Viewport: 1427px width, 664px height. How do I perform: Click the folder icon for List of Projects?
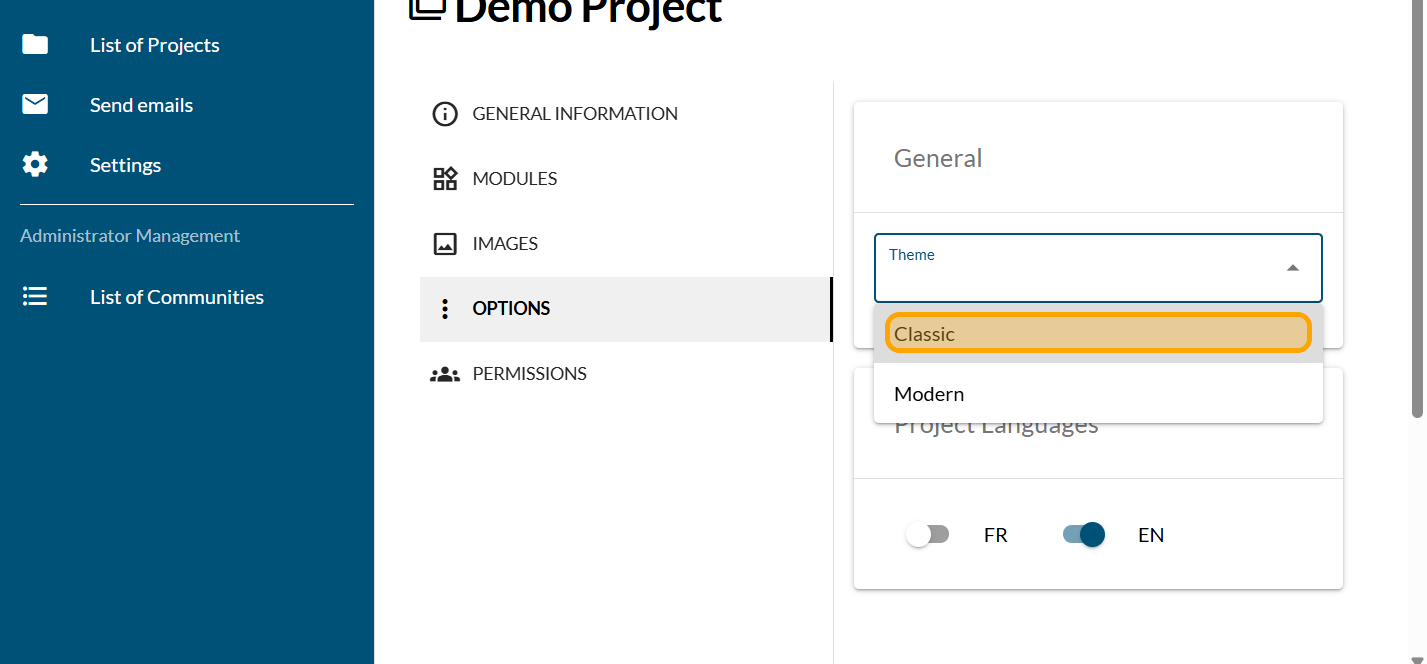35,45
